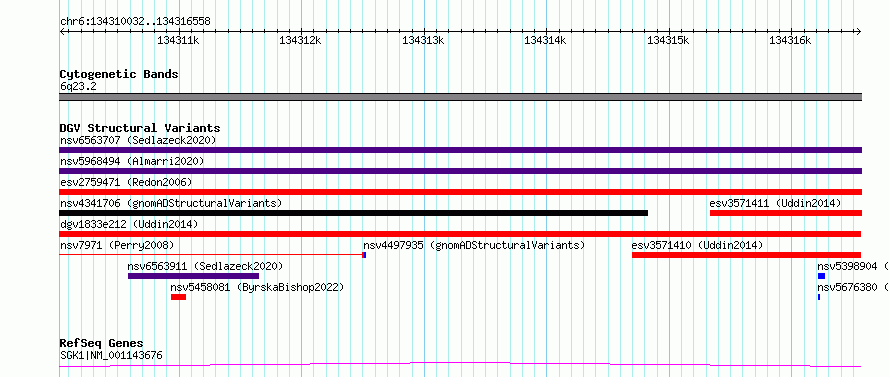
Task: Click the chr6:134310032..134316558 coordinate label
Action: [135, 22]
